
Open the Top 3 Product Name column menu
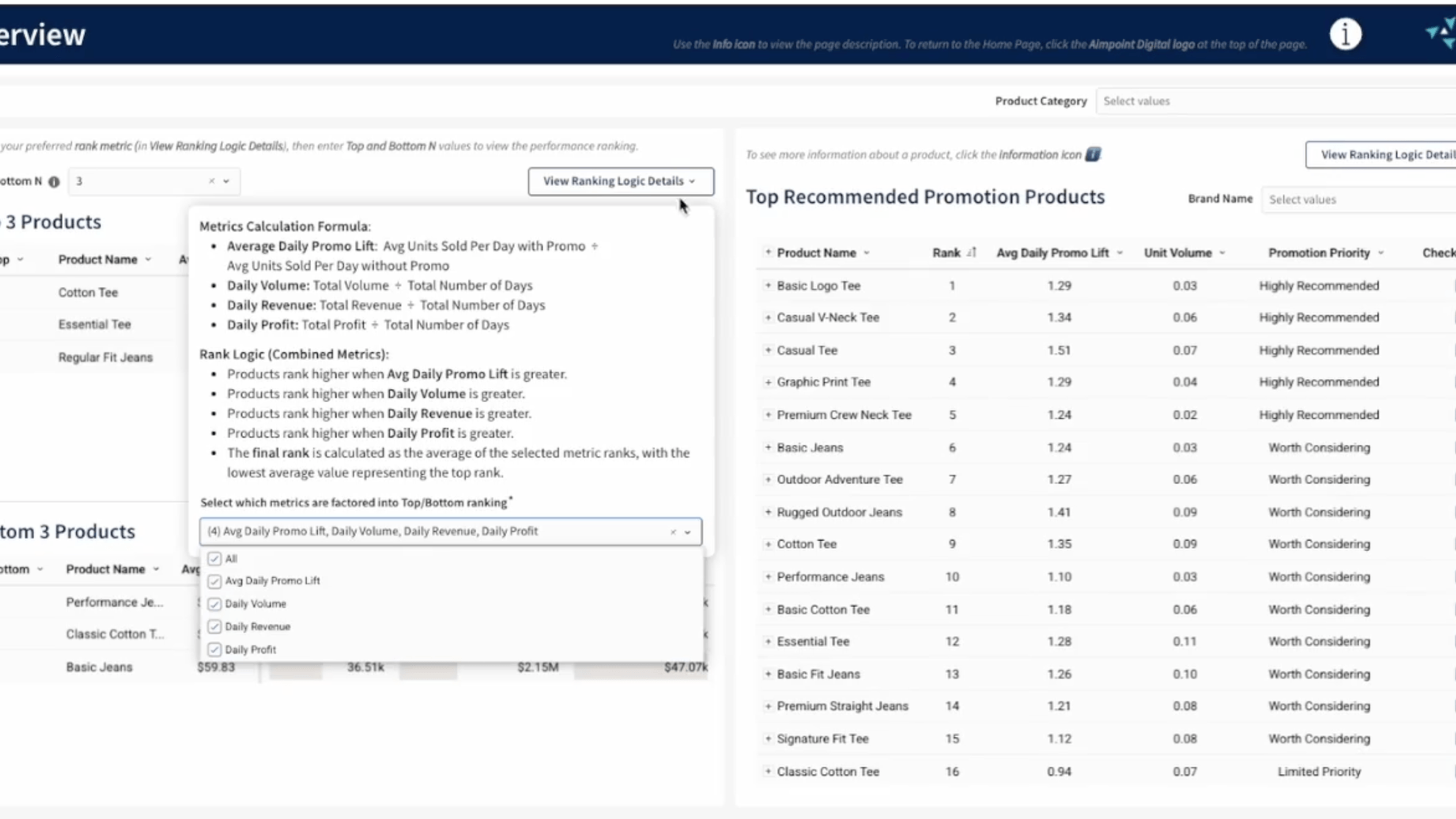pyautogui.click(x=148, y=259)
